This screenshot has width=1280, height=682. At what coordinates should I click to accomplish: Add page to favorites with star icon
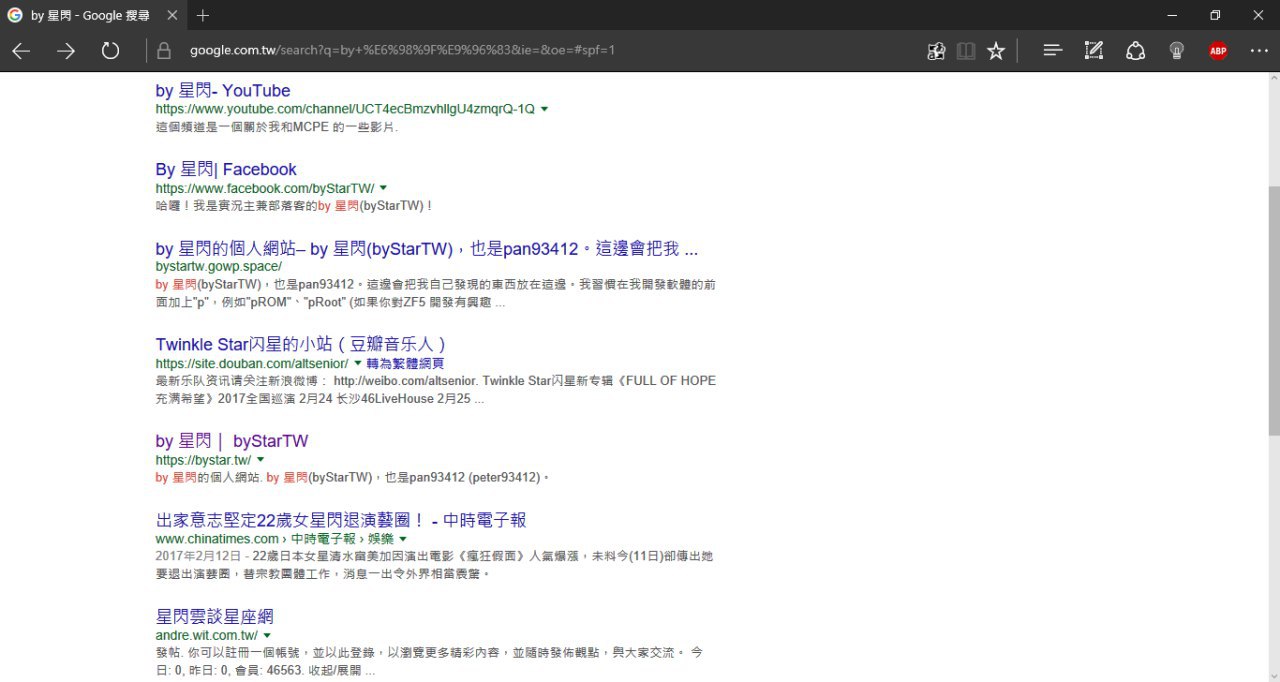pyautogui.click(x=996, y=51)
